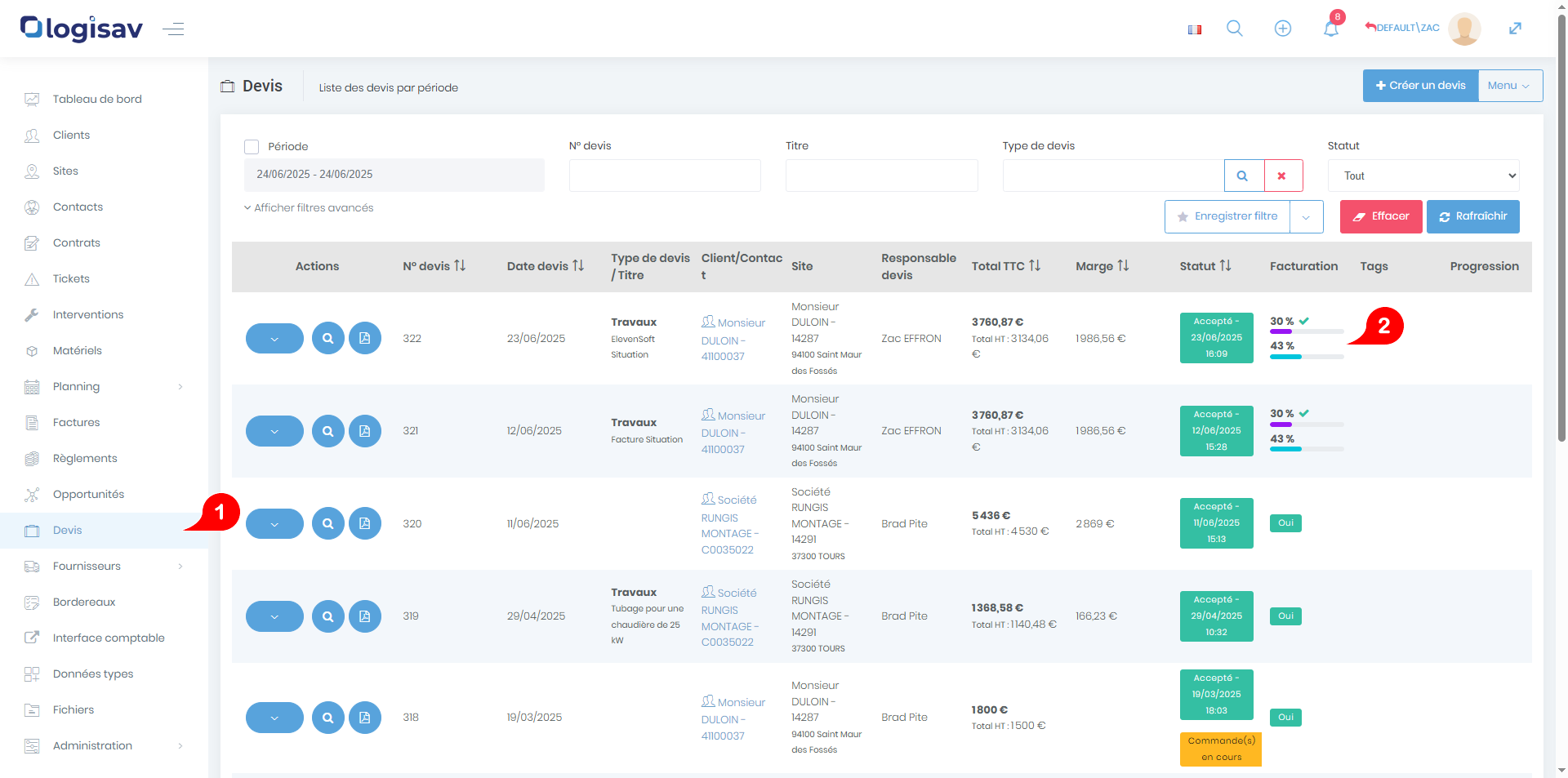Open the notifications bell

click(1331, 29)
